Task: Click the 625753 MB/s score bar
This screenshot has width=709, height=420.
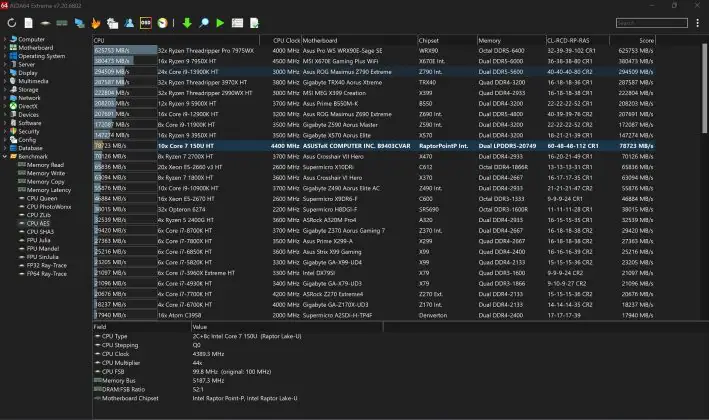Action: point(125,51)
